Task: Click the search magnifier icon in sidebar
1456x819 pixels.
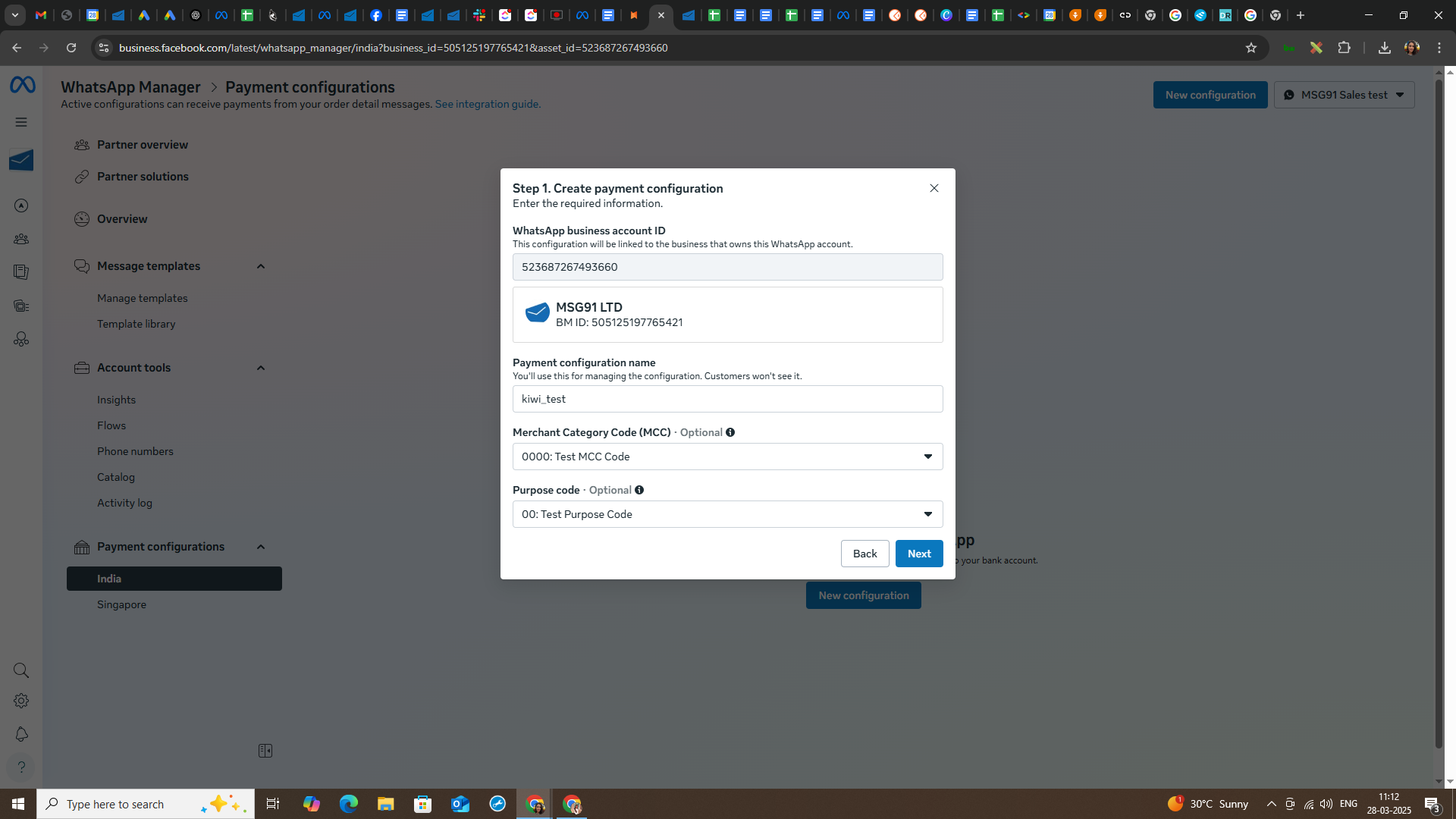Action: click(21, 670)
